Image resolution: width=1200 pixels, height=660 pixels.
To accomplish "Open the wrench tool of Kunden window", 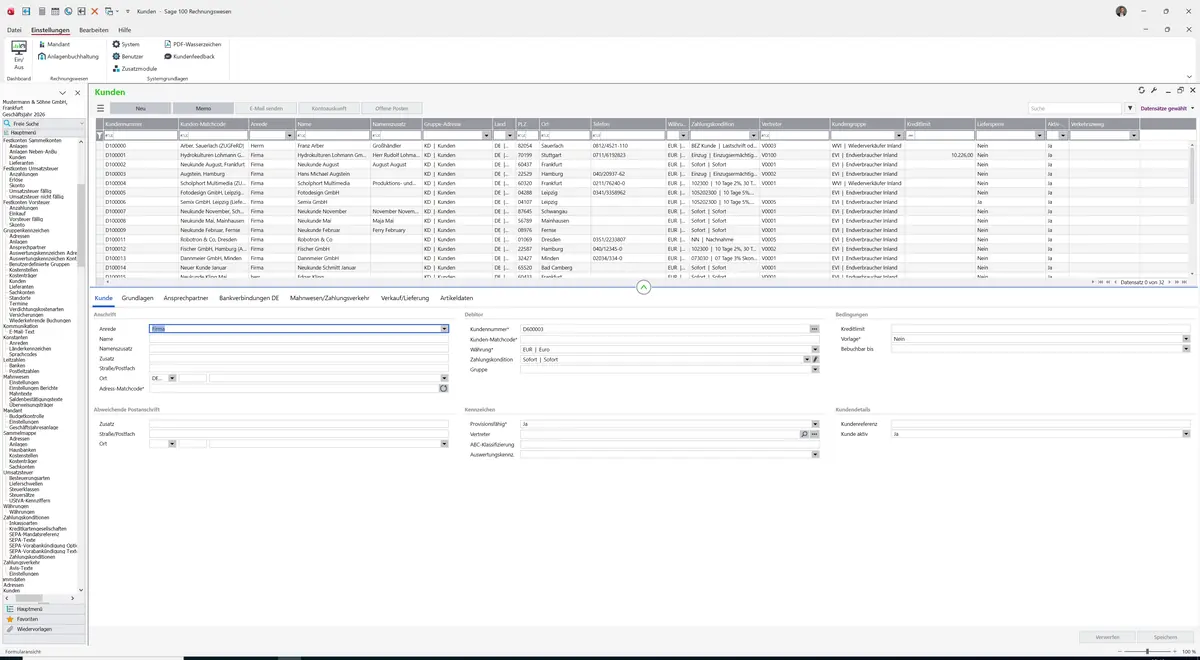I will click(1154, 91).
